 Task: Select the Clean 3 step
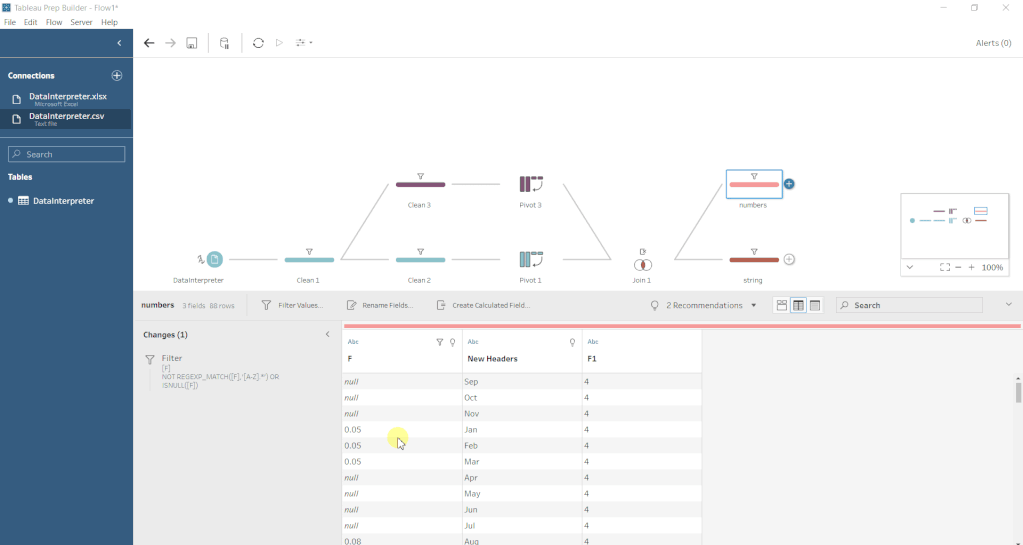pyautogui.click(x=420, y=184)
